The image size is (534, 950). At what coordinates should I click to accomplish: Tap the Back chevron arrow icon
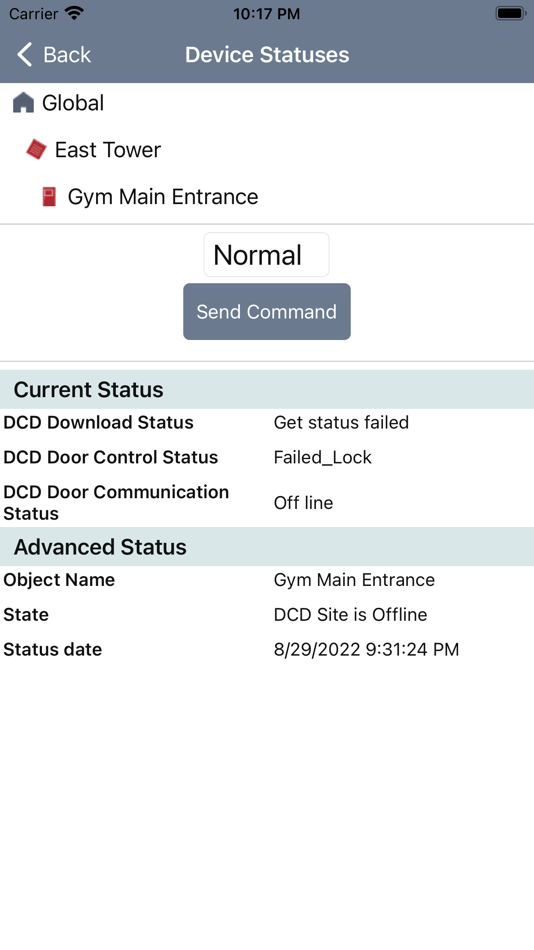pyautogui.click(x=24, y=55)
